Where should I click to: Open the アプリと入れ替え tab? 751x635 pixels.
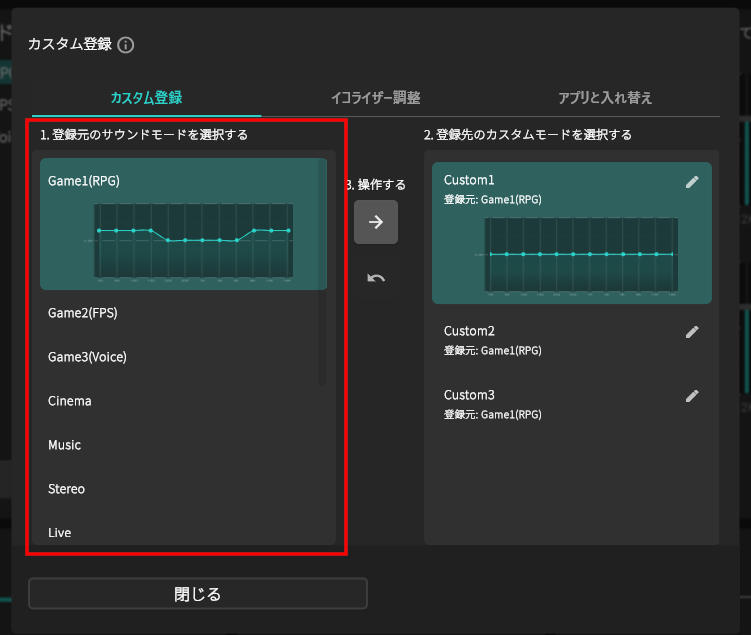click(x=604, y=98)
